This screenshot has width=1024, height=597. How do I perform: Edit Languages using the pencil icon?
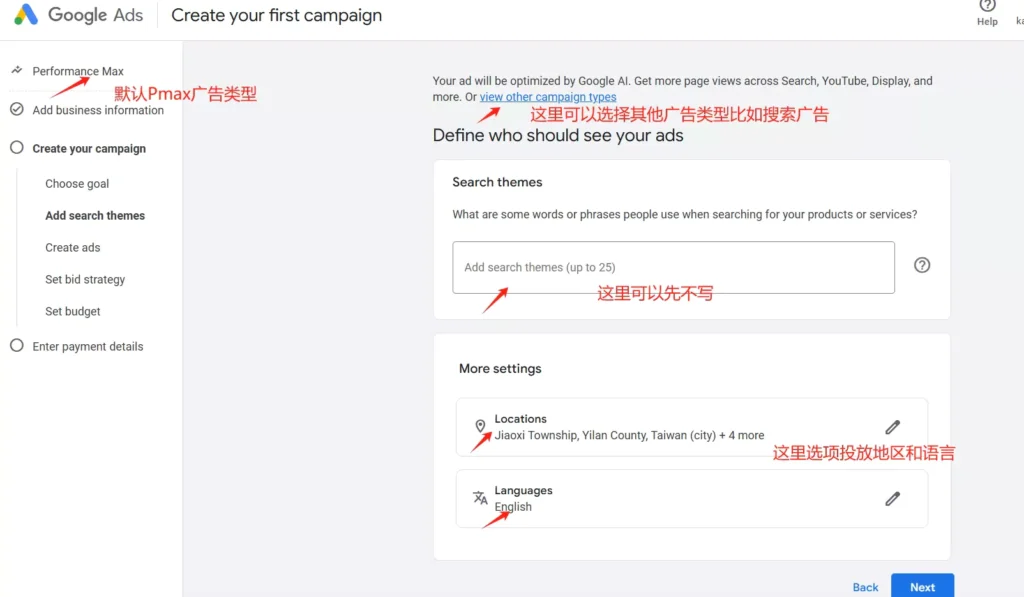(x=893, y=498)
